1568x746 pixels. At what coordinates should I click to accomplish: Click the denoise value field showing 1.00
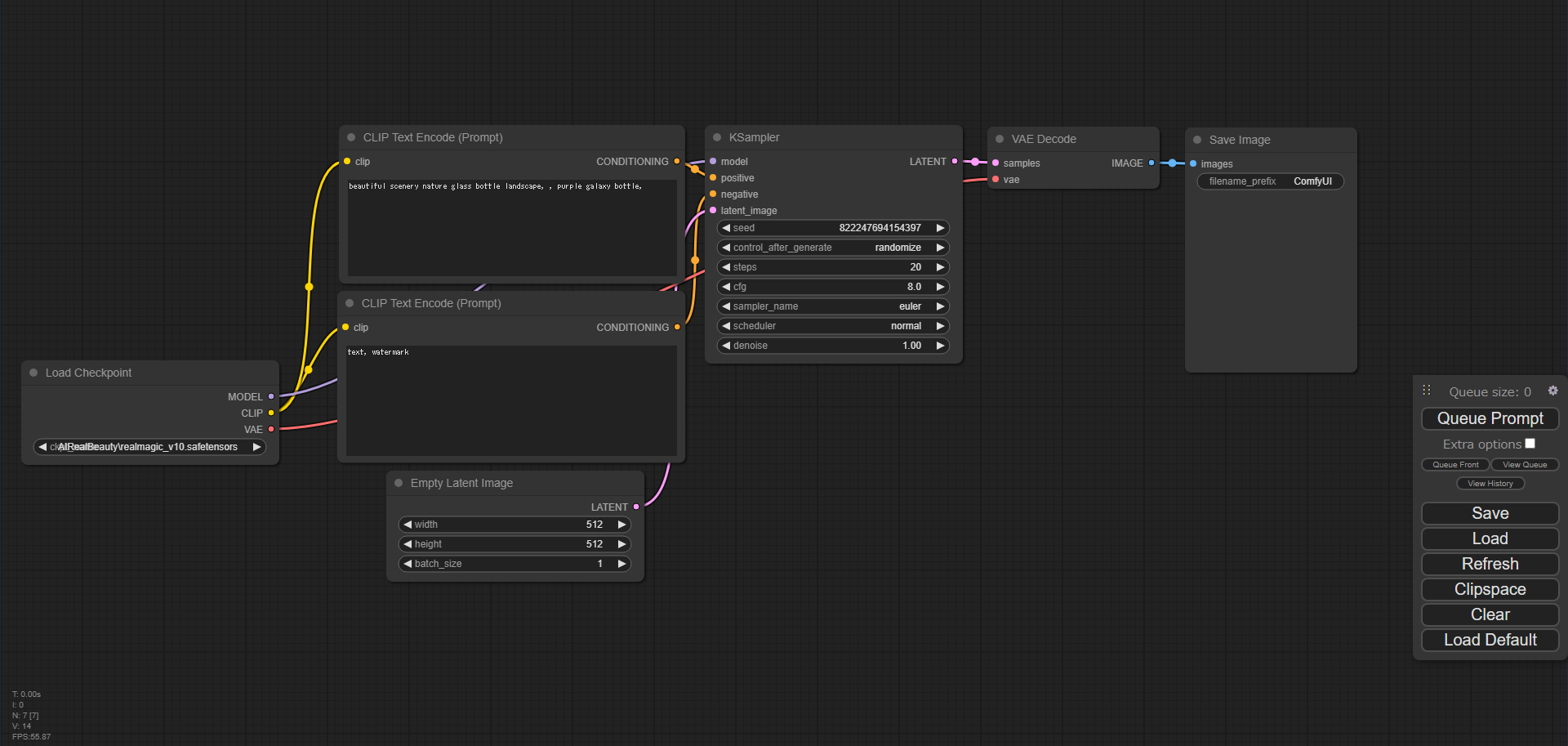pos(833,346)
